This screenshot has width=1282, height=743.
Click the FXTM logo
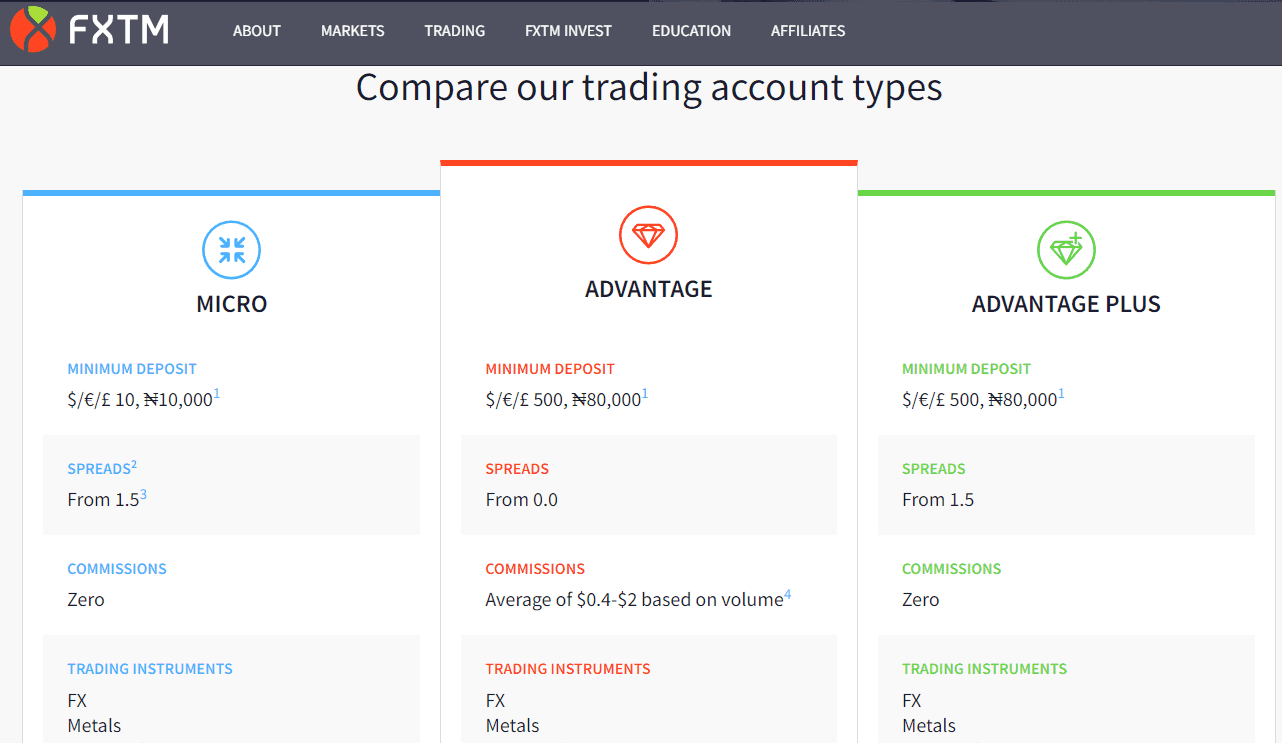pyautogui.click(x=90, y=30)
